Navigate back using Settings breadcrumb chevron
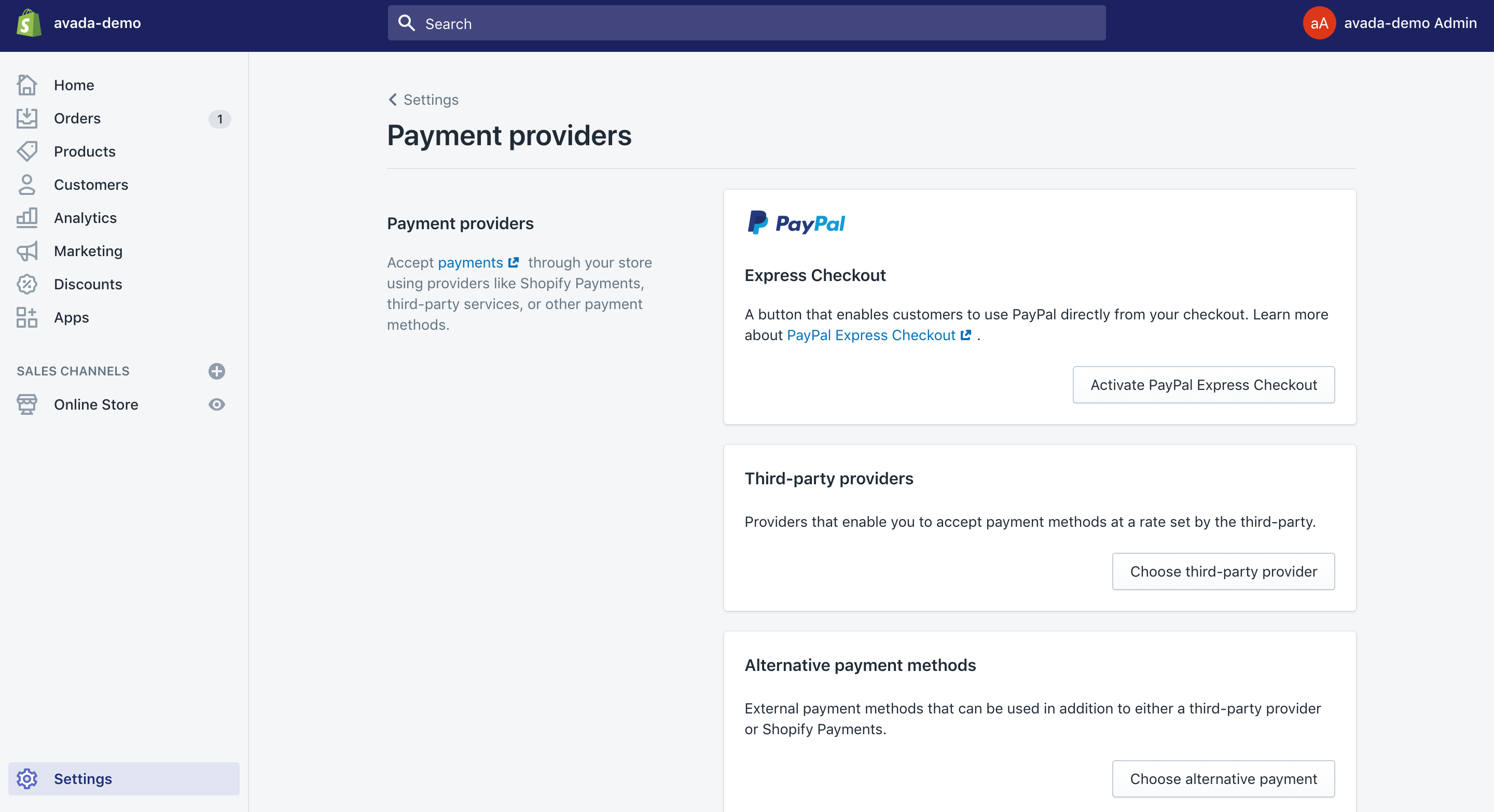The height and width of the screenshot is (812, 1494). point(393,99)
